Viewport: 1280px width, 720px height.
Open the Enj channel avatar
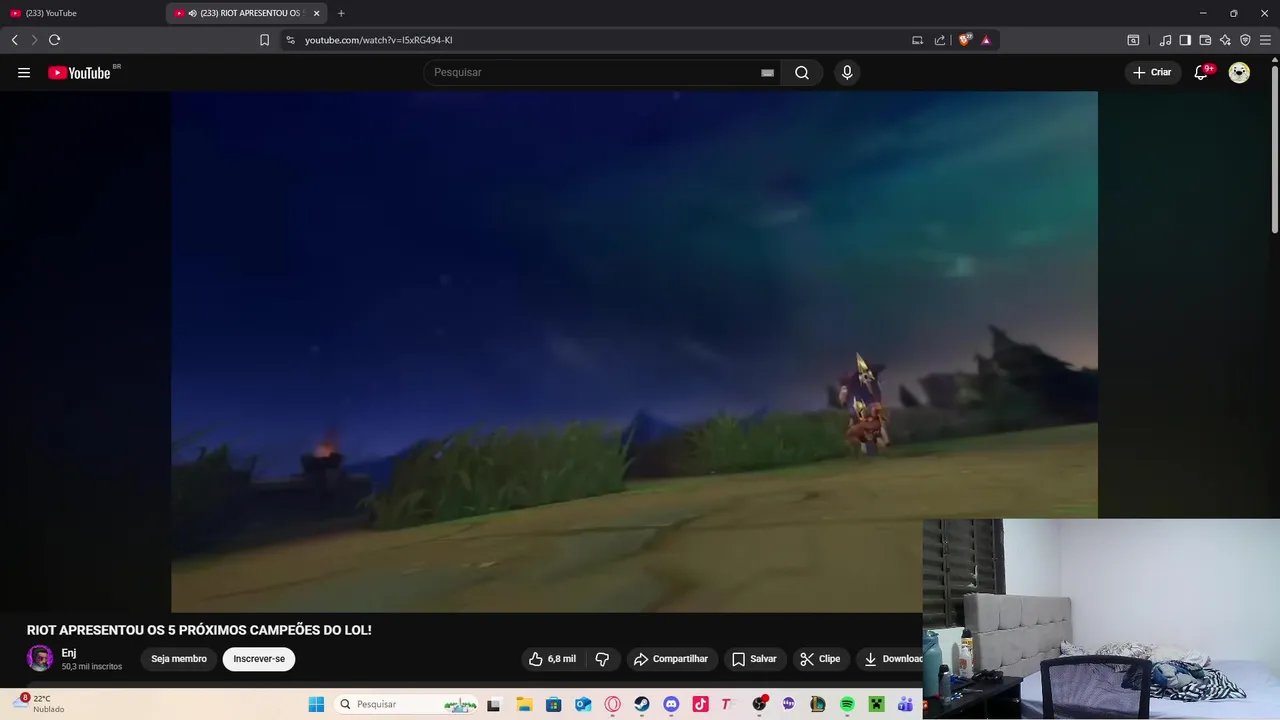(40, 658)
